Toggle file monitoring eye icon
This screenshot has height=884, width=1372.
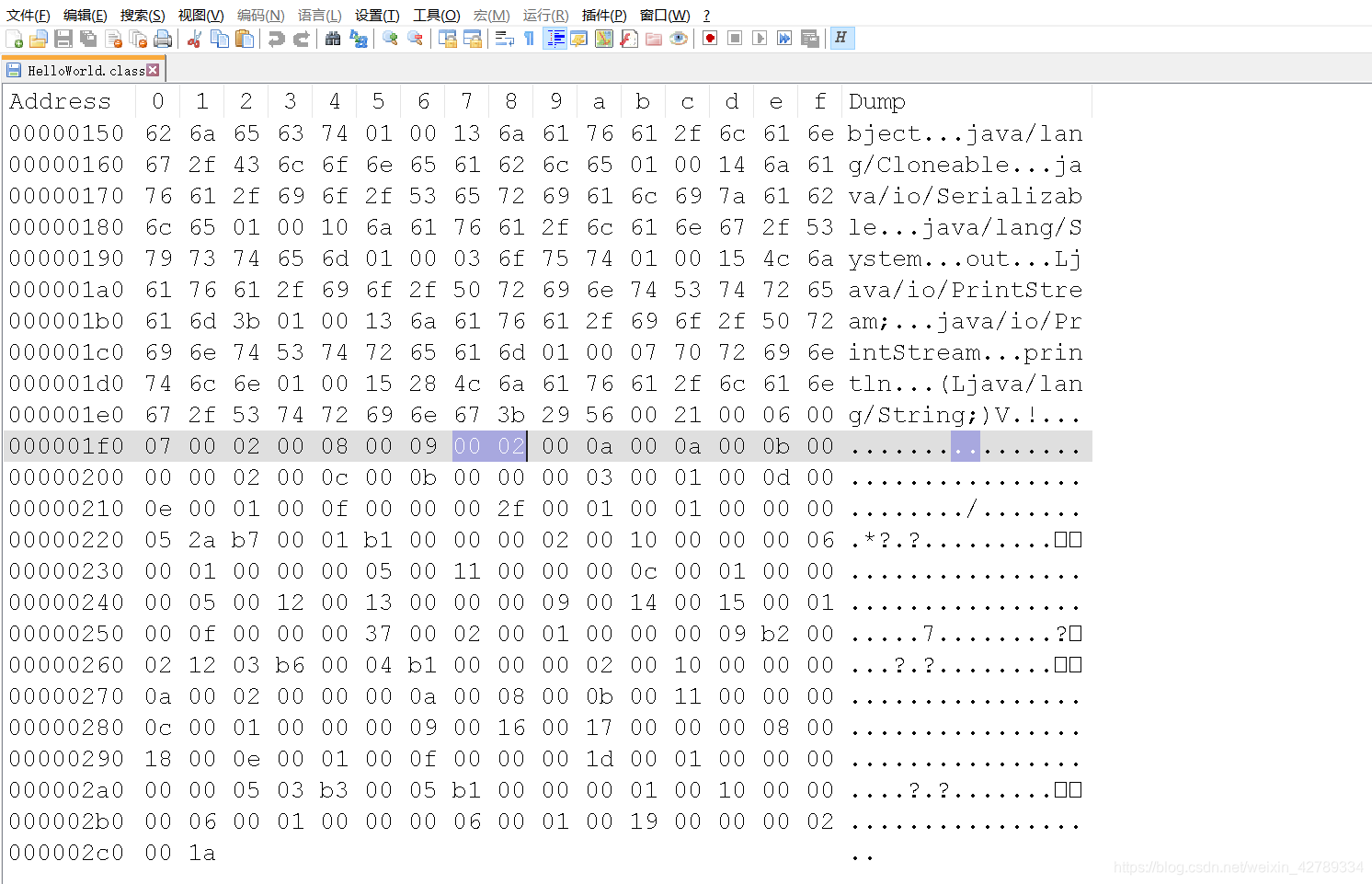pyautogui.click(x=679, y=39)
